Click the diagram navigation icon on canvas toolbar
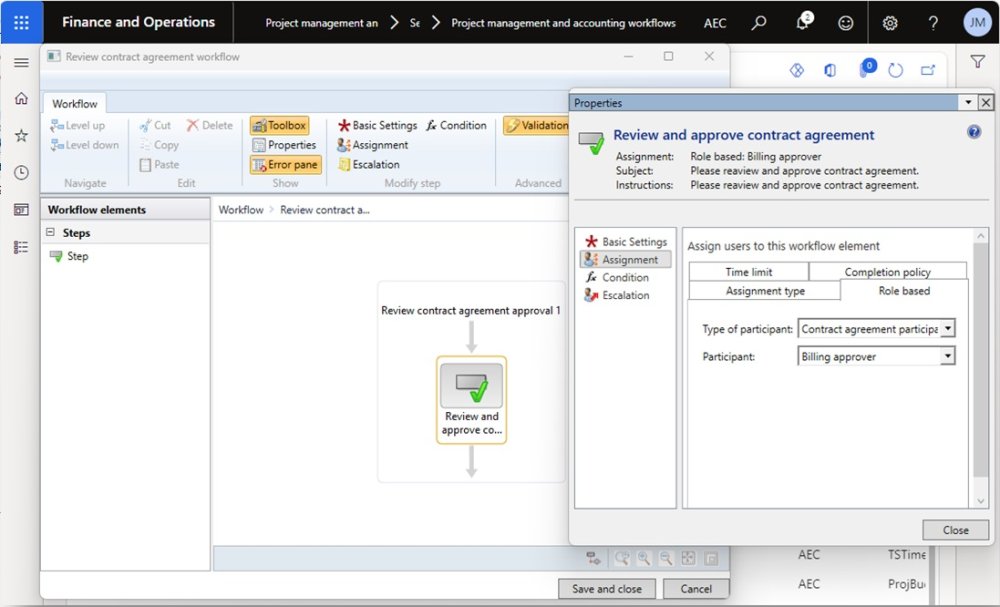 click(593, 559)
